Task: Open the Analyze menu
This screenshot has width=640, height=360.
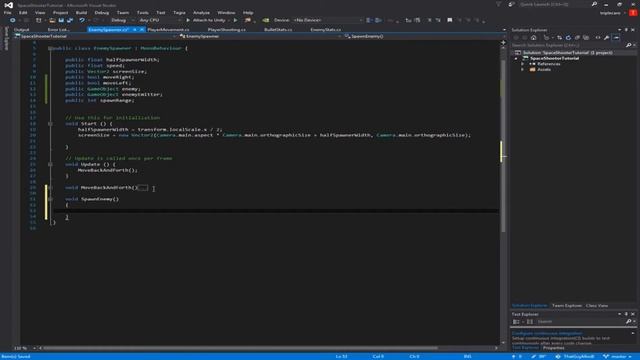Action: pyautogui.click(x=201, y=13)
